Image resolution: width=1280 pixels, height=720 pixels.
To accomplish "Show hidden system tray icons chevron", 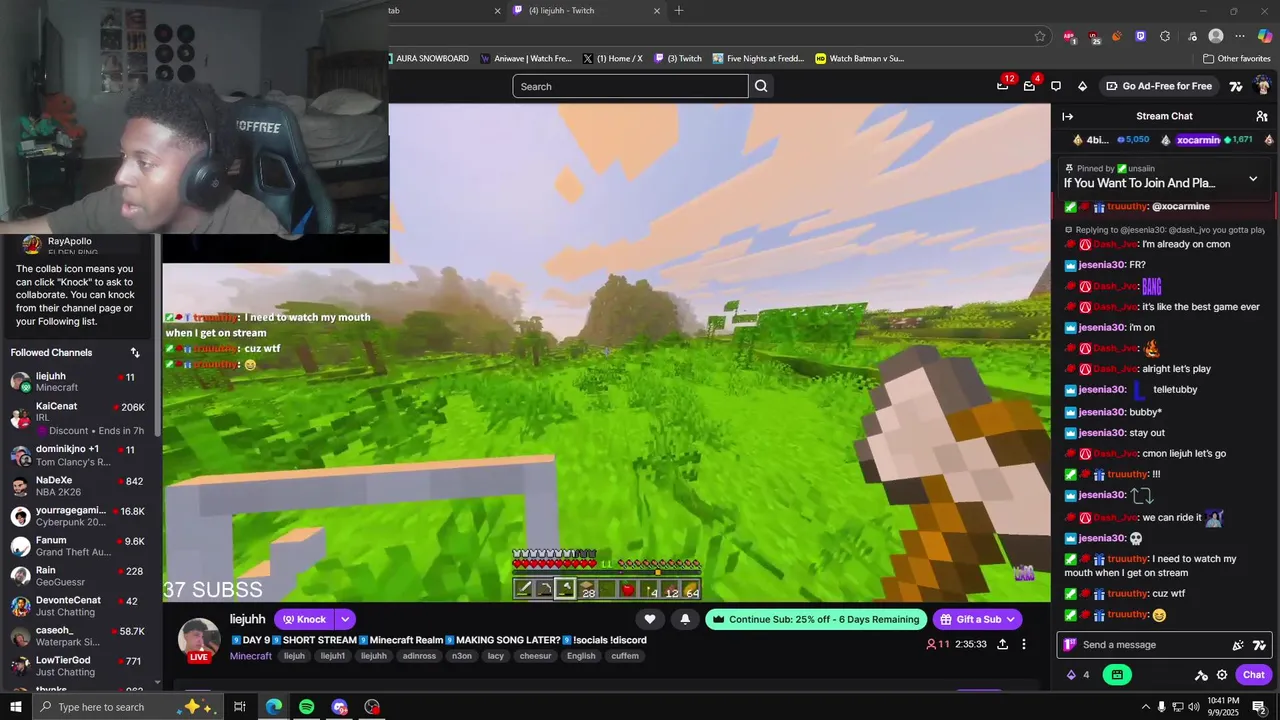I will (1145, 707).
